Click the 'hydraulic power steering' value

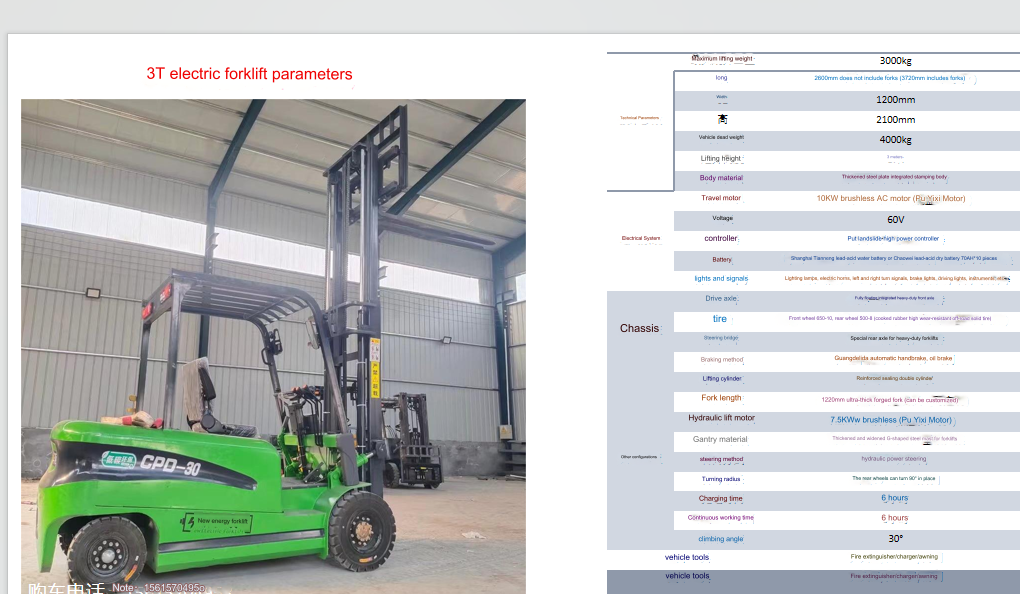point(894,459)
